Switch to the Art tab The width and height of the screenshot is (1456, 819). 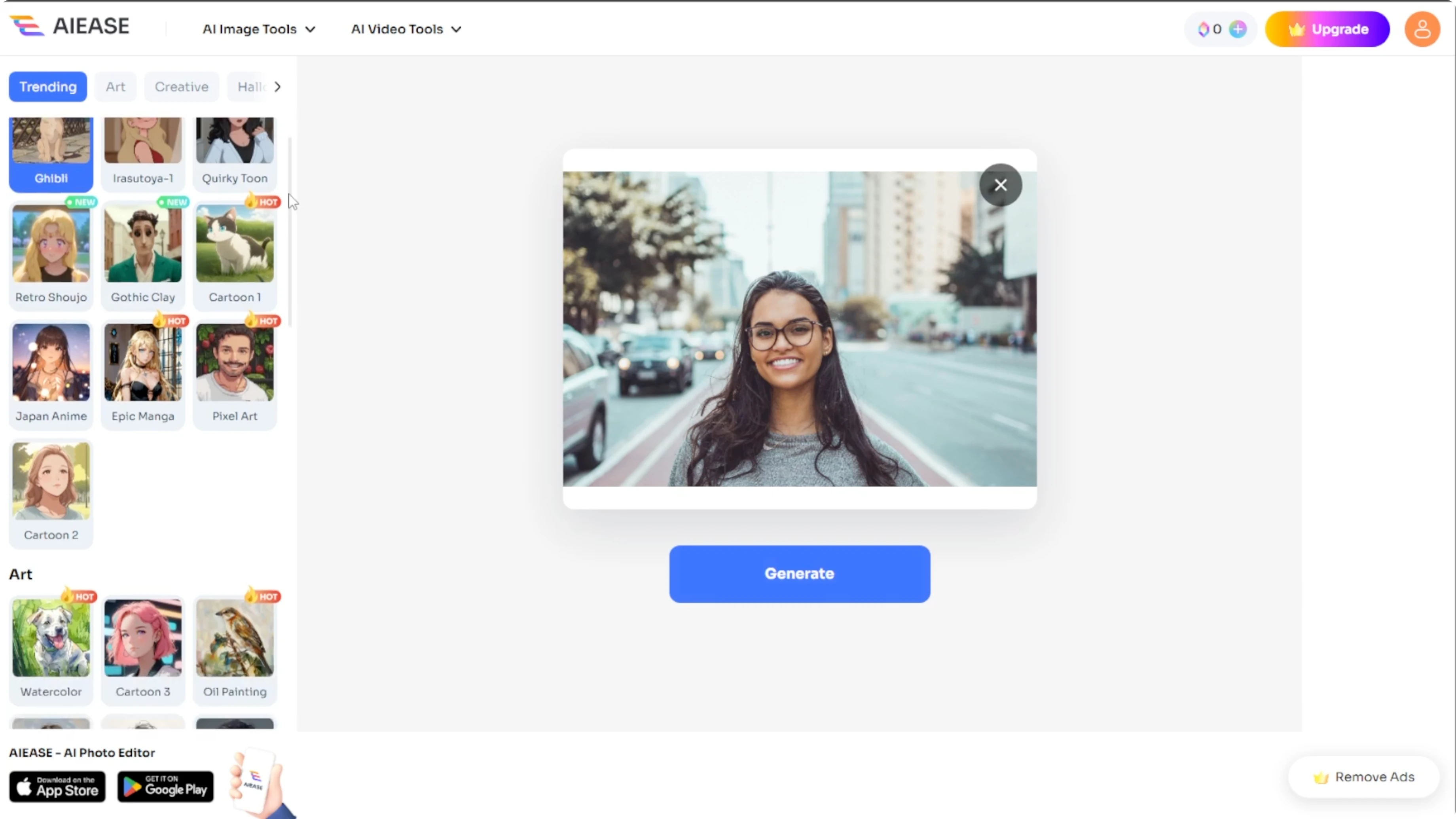pyautogui.click(x=115, y=87)
